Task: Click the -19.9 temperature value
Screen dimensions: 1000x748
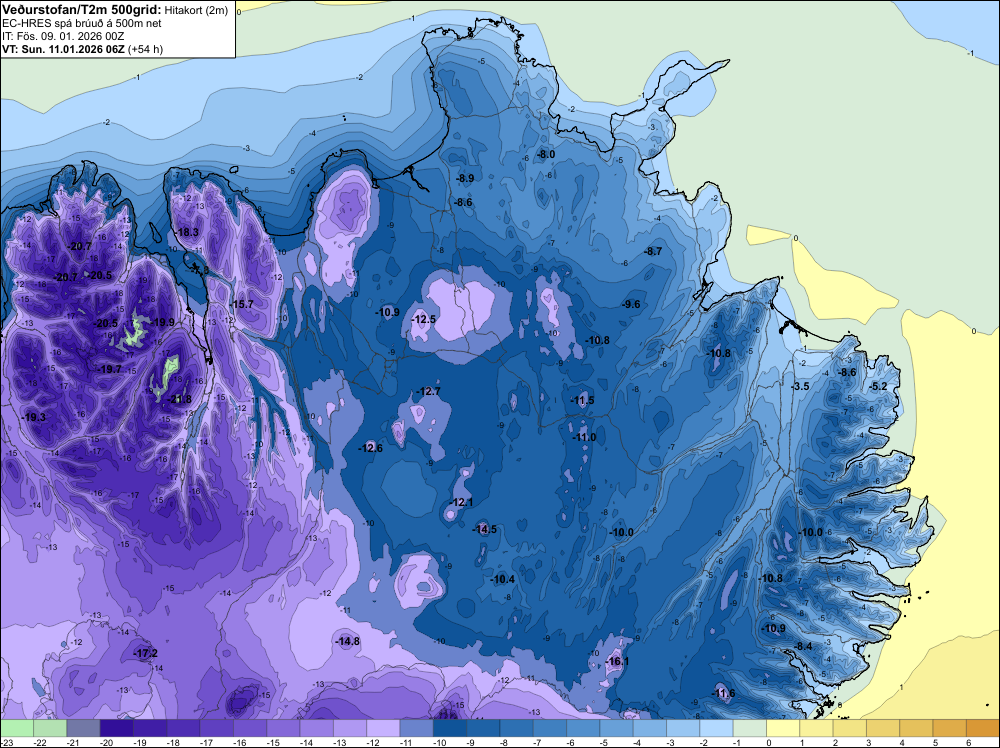Action: pyautogui.click(x=163, y=322)
